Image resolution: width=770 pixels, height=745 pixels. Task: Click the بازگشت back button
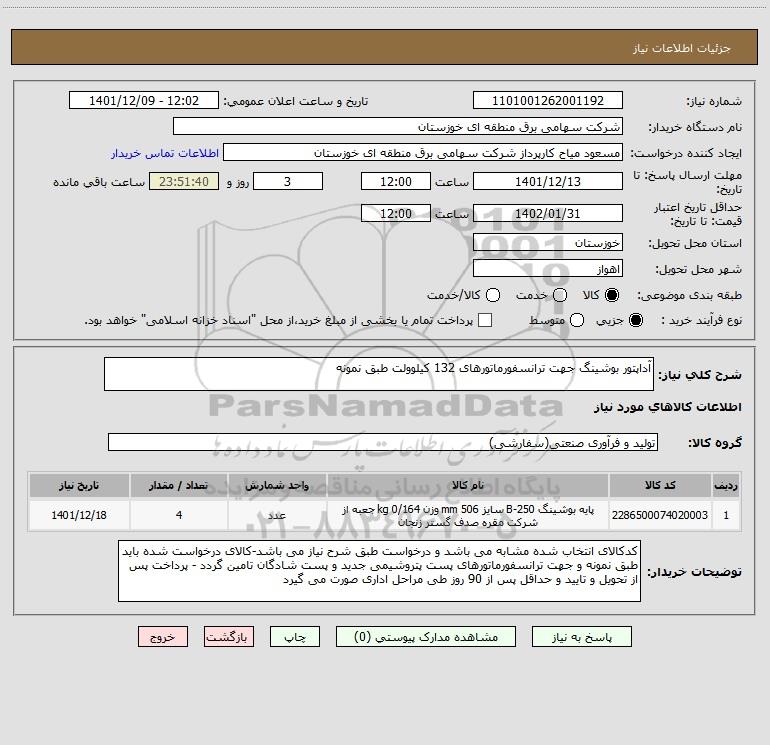[x=229, y=637]
